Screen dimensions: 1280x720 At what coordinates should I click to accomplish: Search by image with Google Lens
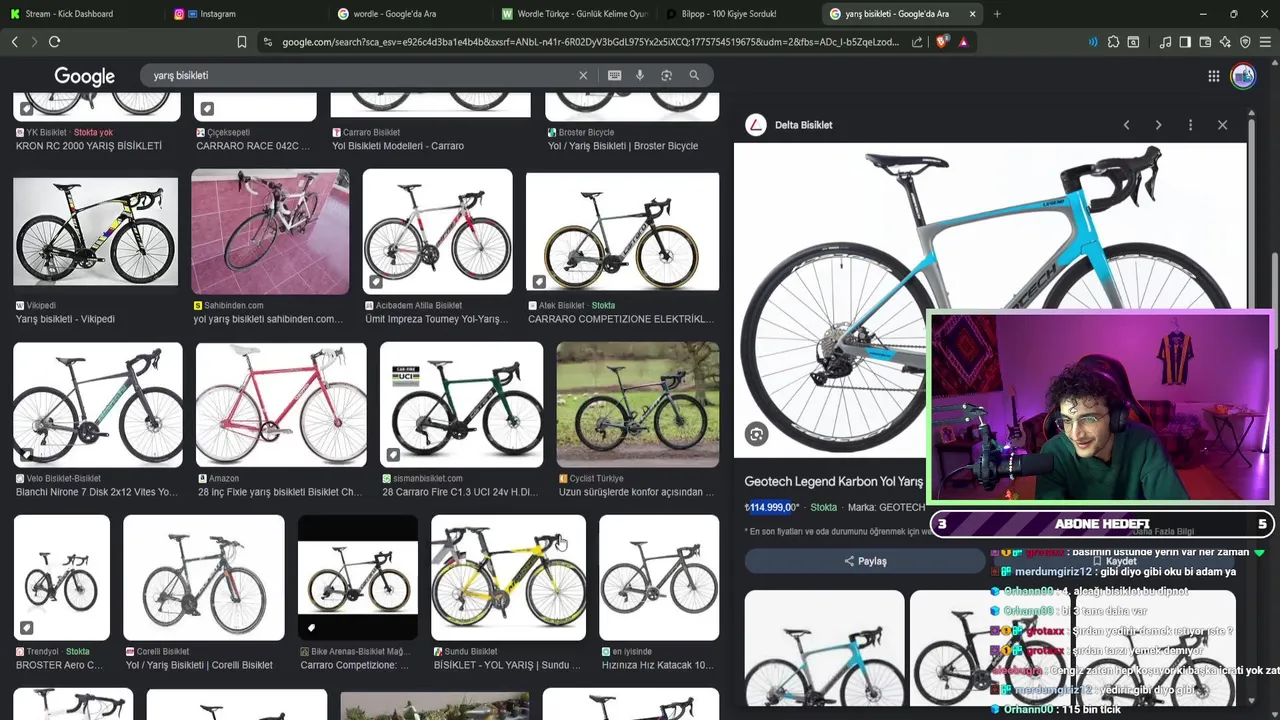pos(667,75)
